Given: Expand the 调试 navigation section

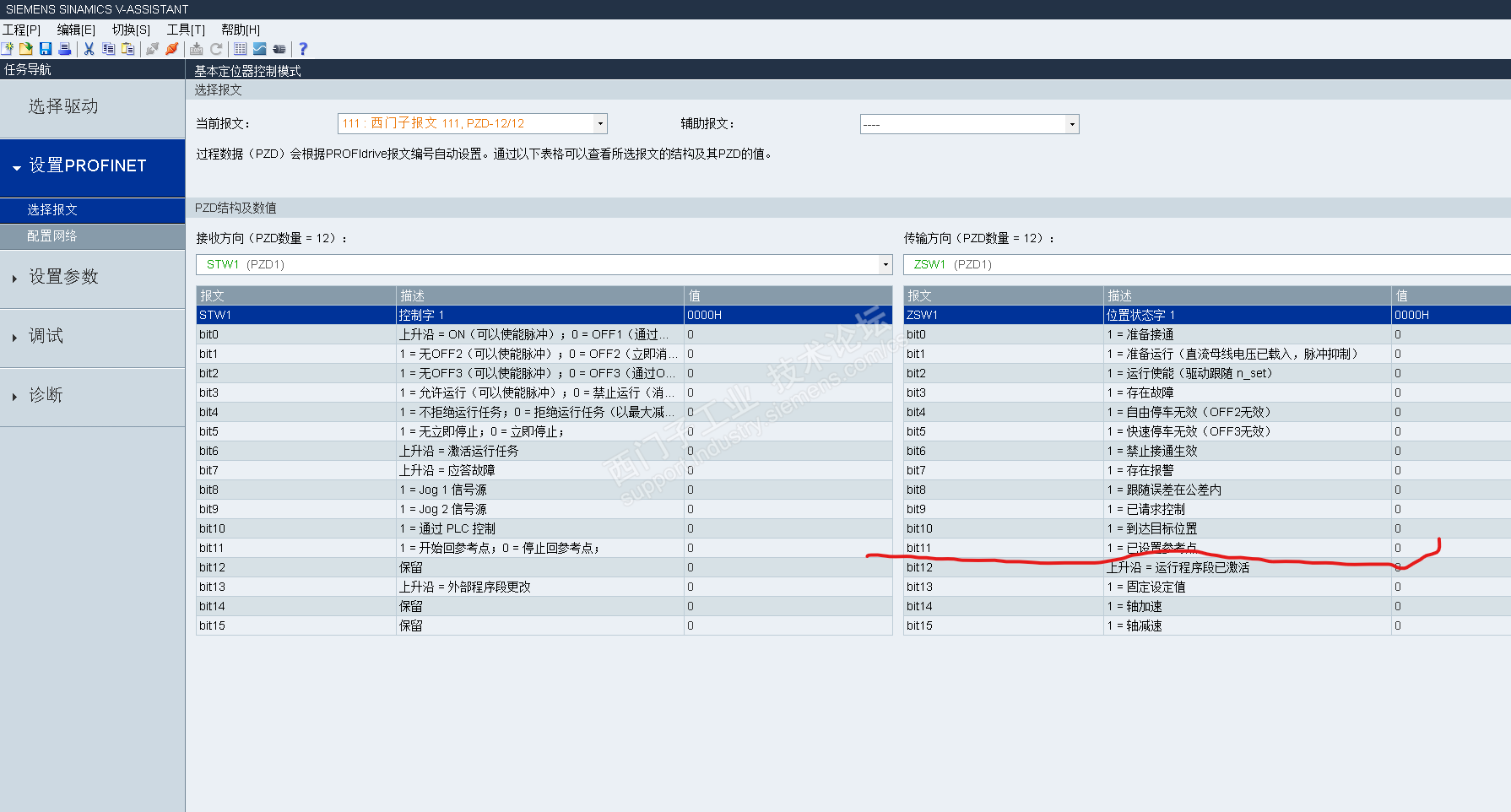Looking at the screenshot, I should pos(92,337).
